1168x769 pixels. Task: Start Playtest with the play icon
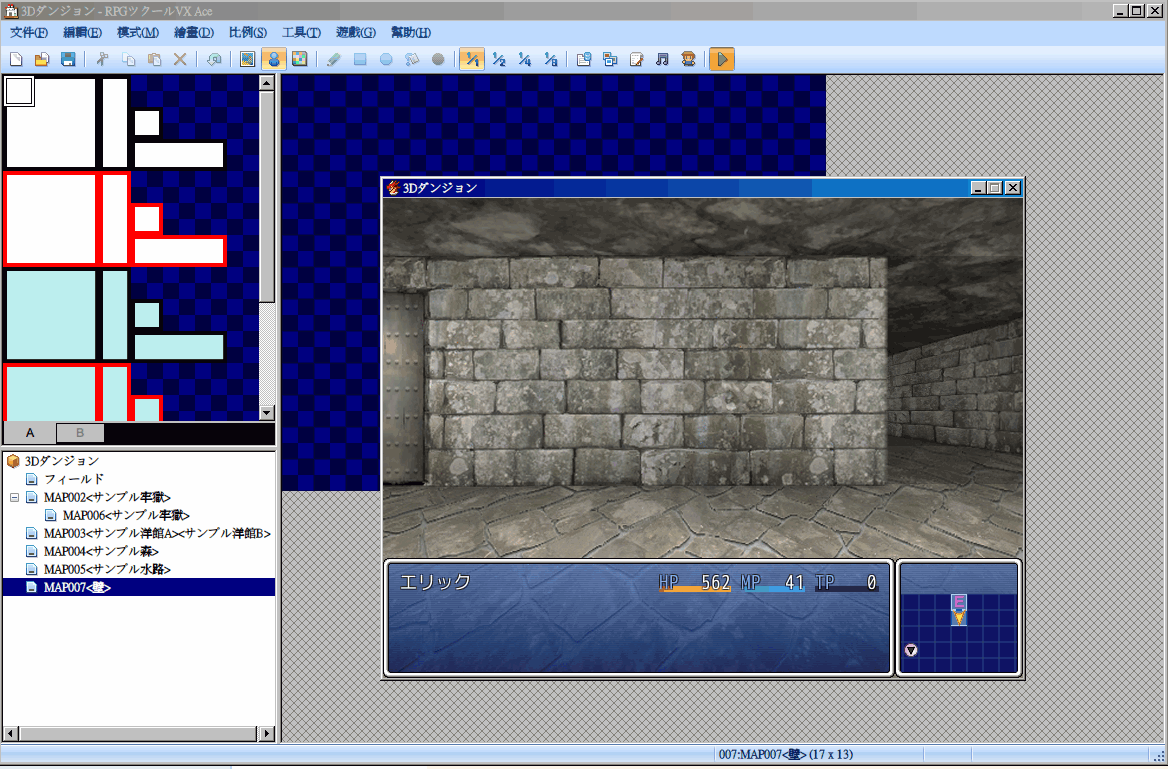[x=722, y=60]
